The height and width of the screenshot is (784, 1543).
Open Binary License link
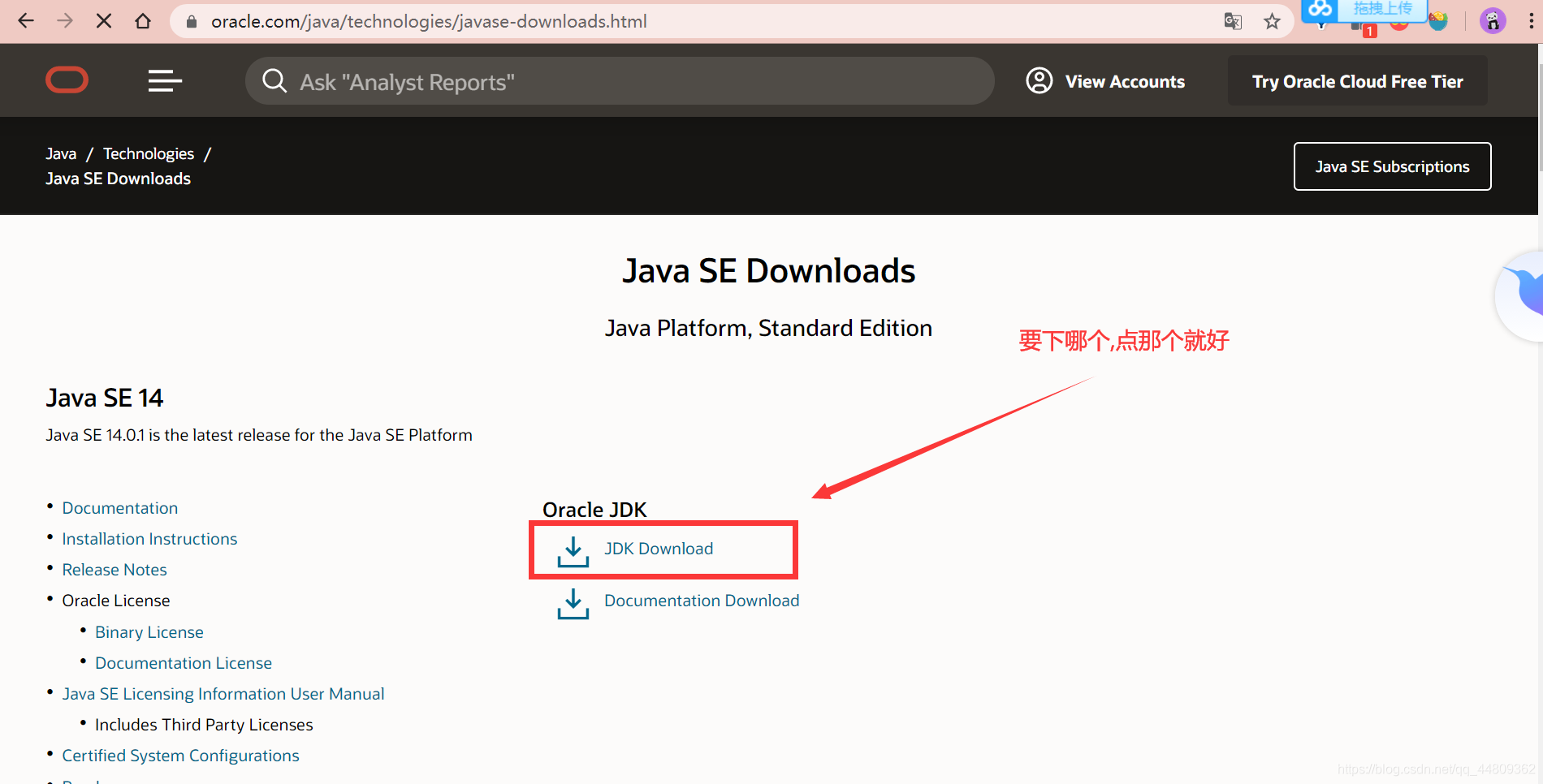click(149, 632)
